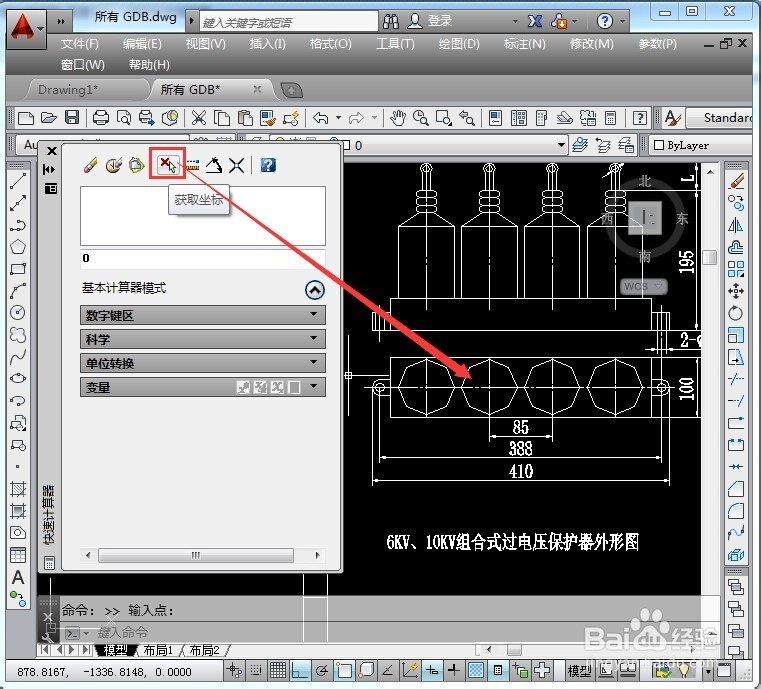The width and height of the screenshot is (761, 689).
Task: Open QuickCalc from Standard toolbar
Action: coord(611,117)
